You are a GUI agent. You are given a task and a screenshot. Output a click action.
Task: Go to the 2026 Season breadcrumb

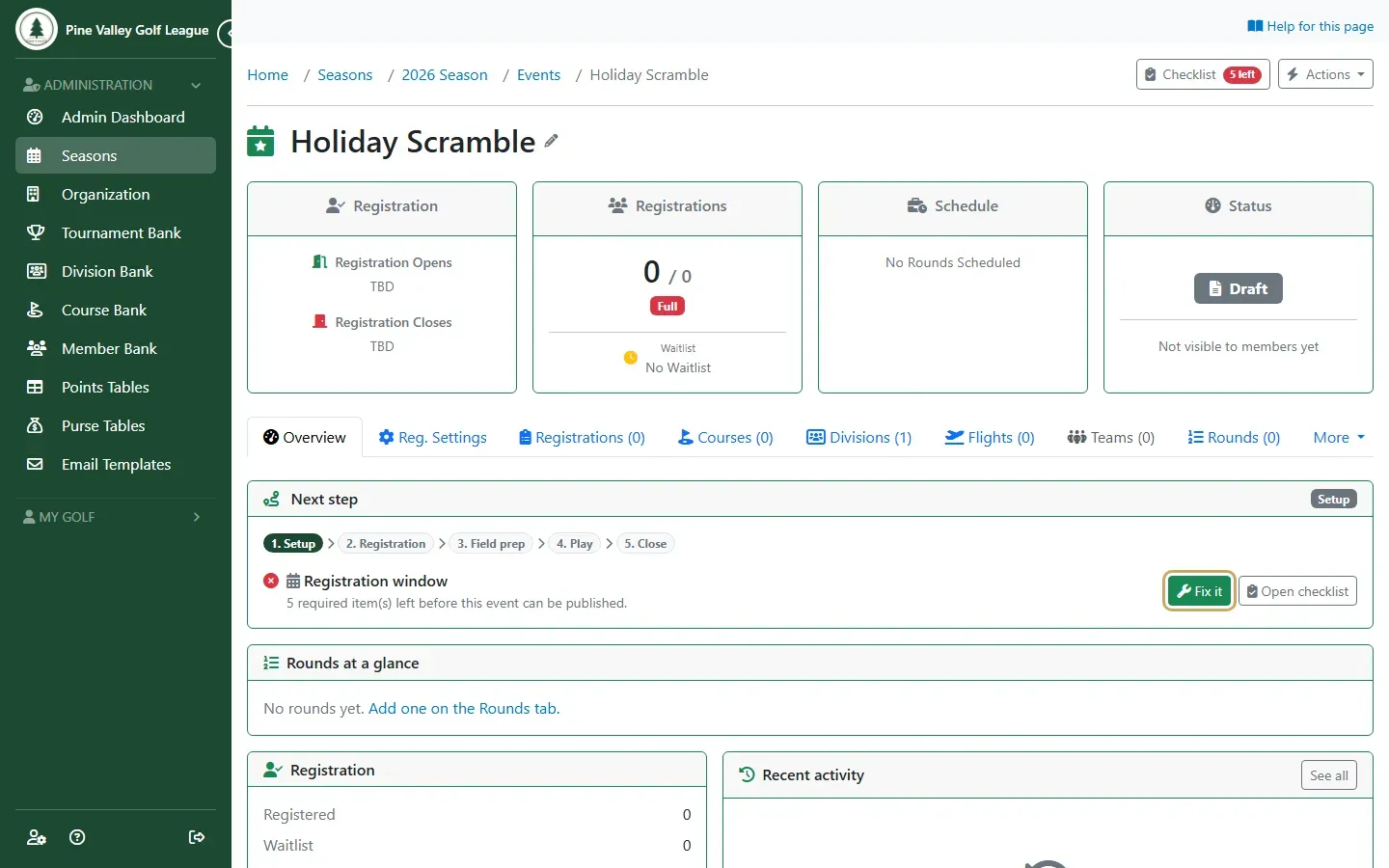pyautogui.click(x=445, y=75)
